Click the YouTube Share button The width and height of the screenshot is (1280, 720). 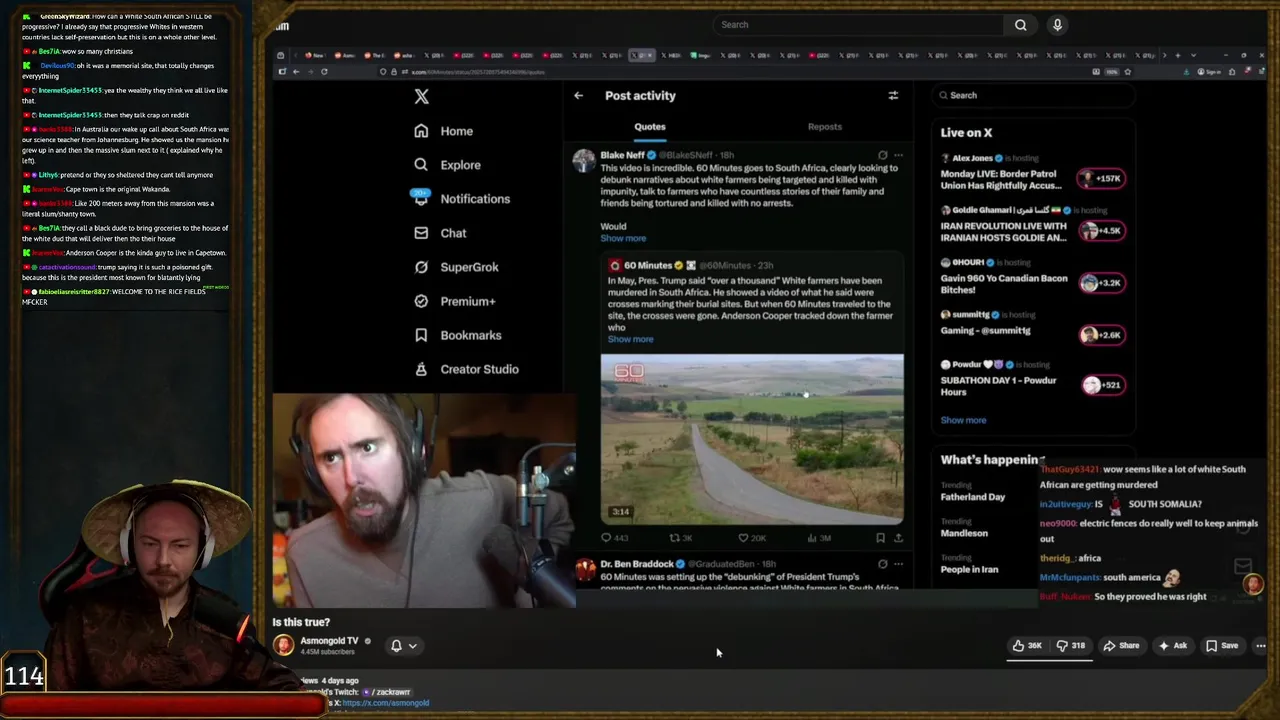coord(1121,646)
